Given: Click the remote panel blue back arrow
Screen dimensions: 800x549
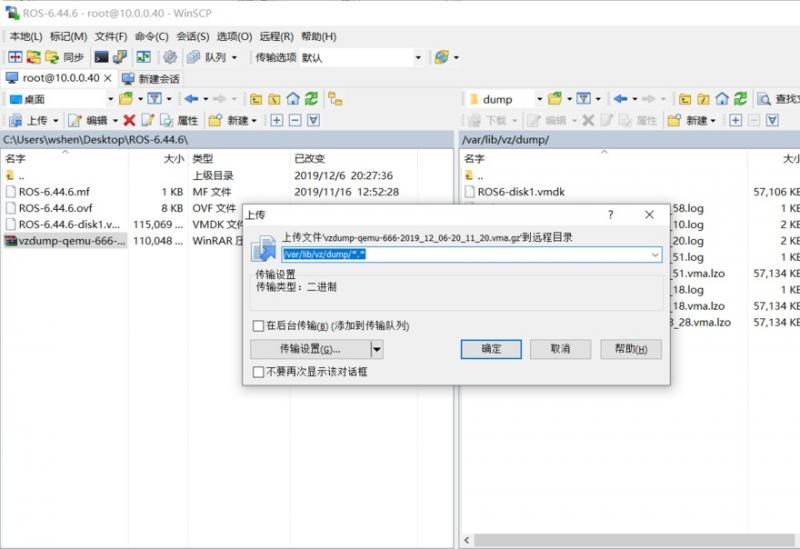Looking at the screenshot, I should pyautogui.click(x=620, y=98).
